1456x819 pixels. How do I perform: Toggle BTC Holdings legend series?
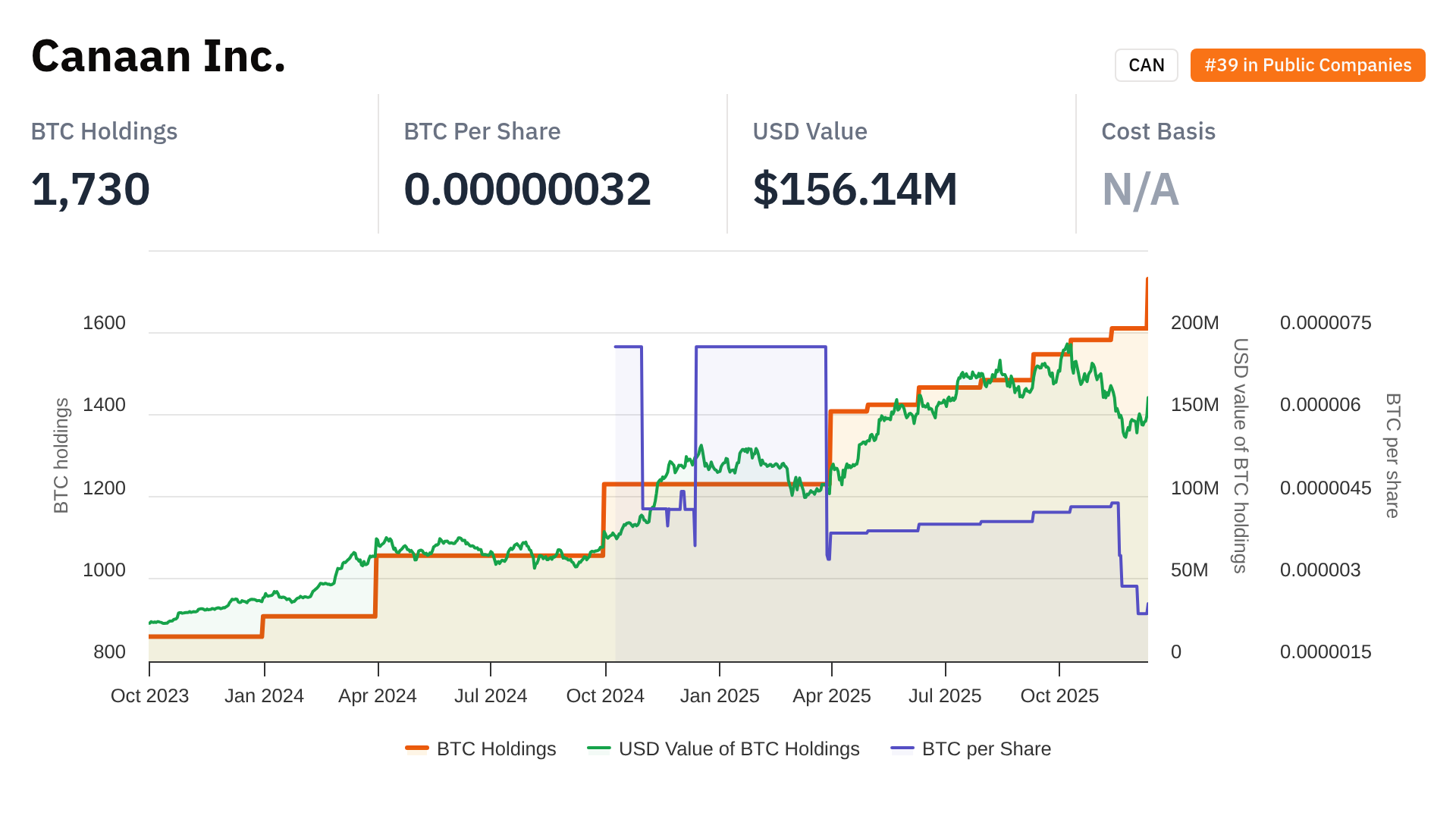pyautogui.click(x=496, y=748)
